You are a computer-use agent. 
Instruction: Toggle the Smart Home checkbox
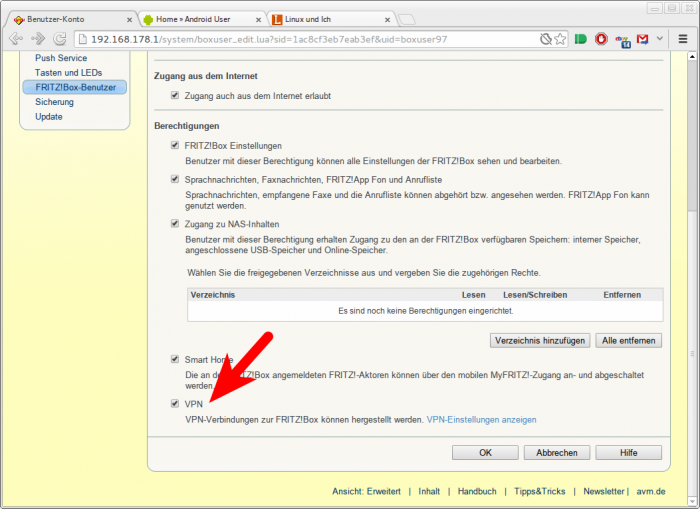[175, 358]
